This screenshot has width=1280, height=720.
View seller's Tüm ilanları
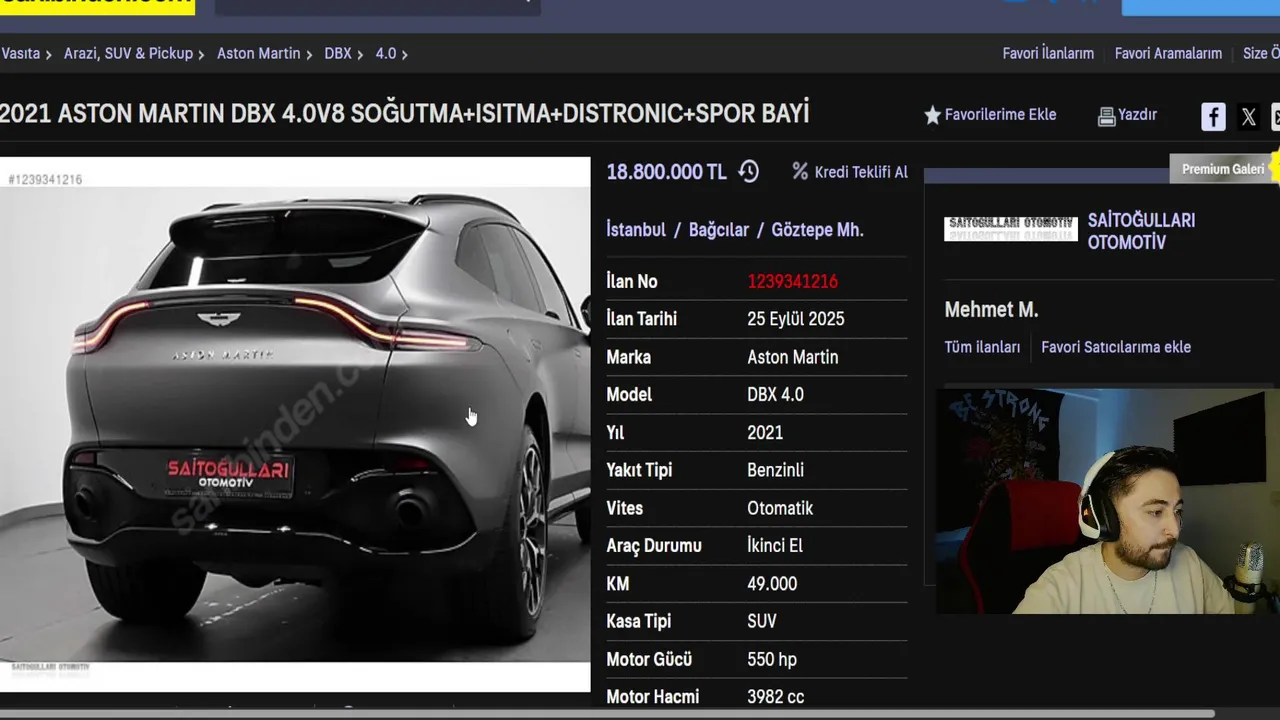(982, 348)
